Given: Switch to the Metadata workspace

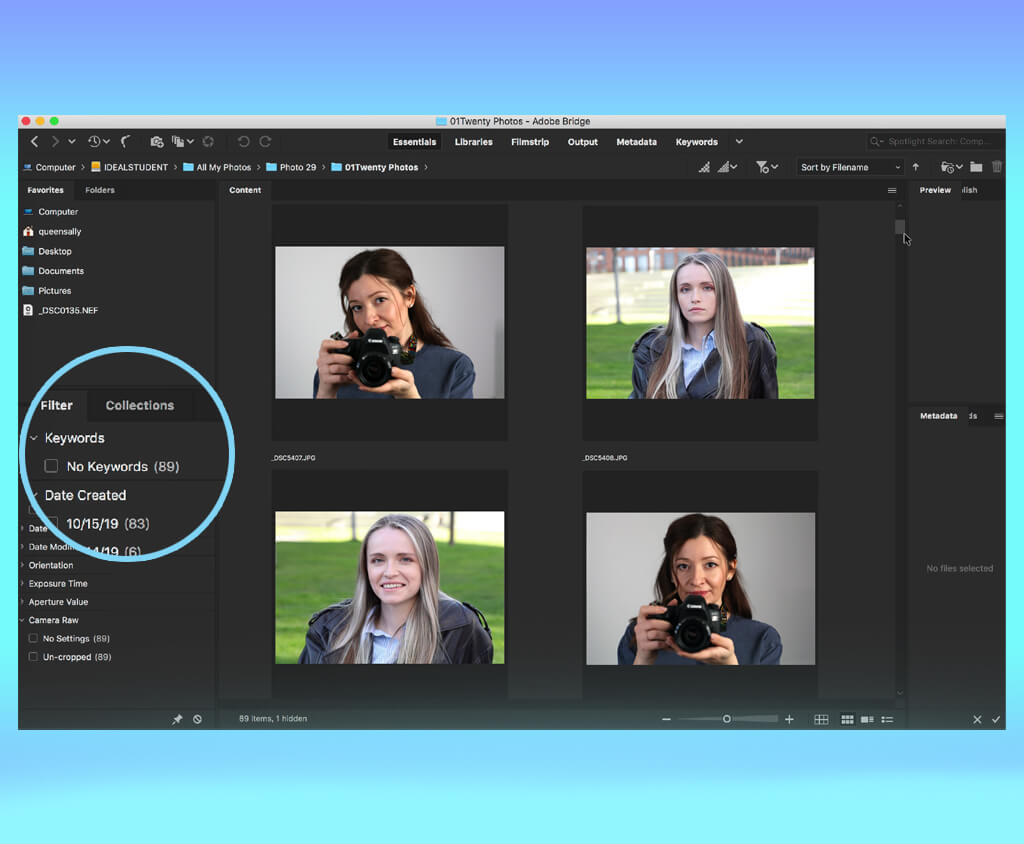Looking at the screenshot, I should click(x=637, y=142).
